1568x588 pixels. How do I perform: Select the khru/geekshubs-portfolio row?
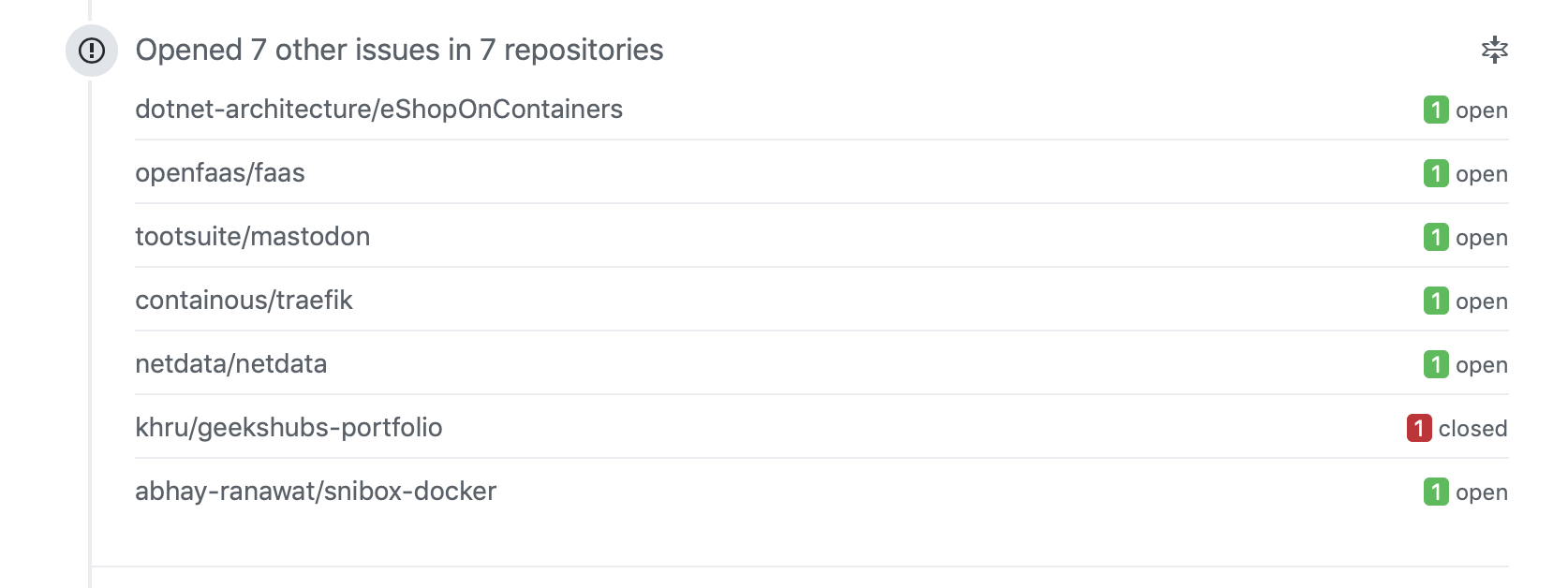pyautogui.click(x=289, y=428)
